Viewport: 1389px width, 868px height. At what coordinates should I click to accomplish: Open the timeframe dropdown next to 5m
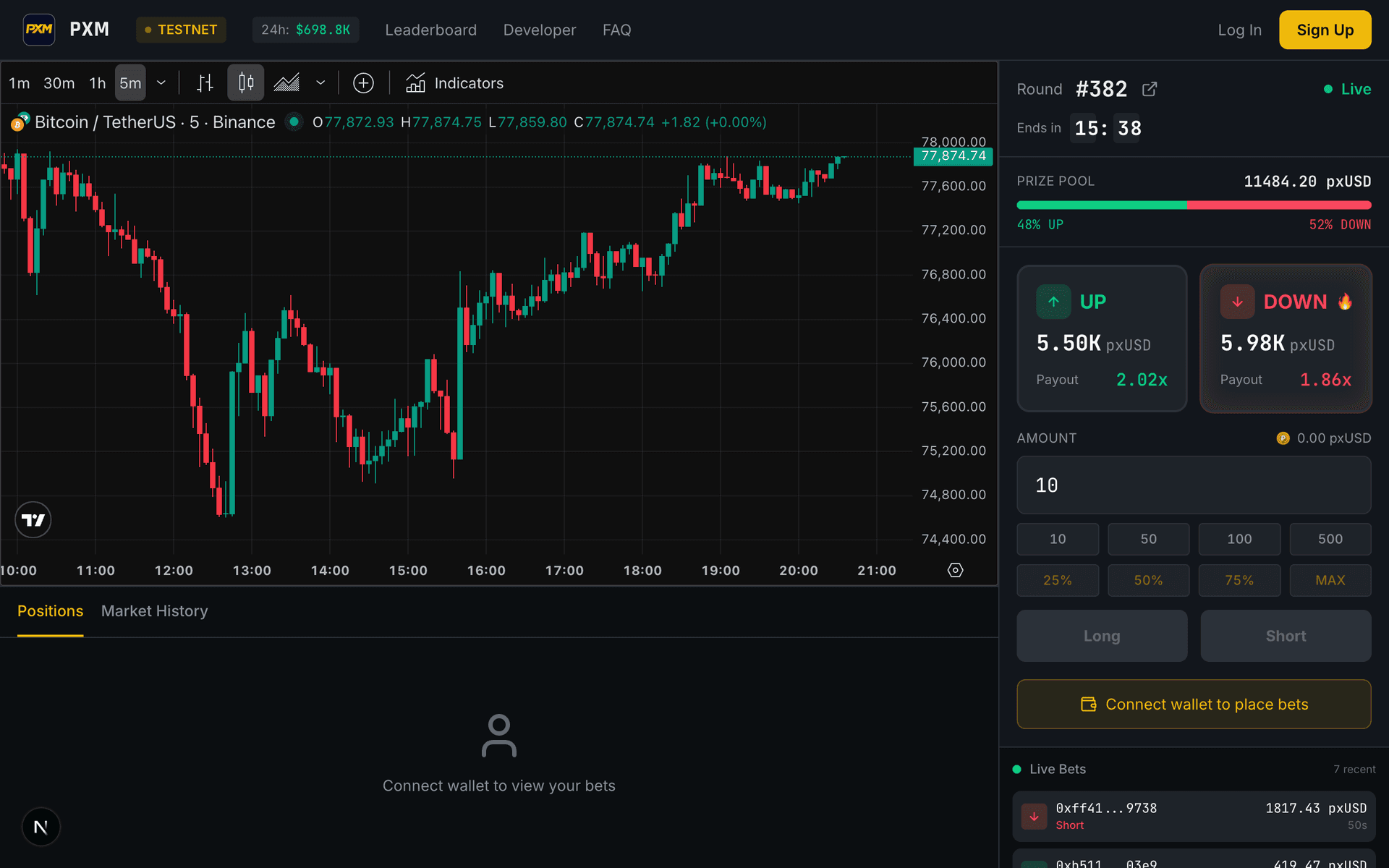click(161, 82)
